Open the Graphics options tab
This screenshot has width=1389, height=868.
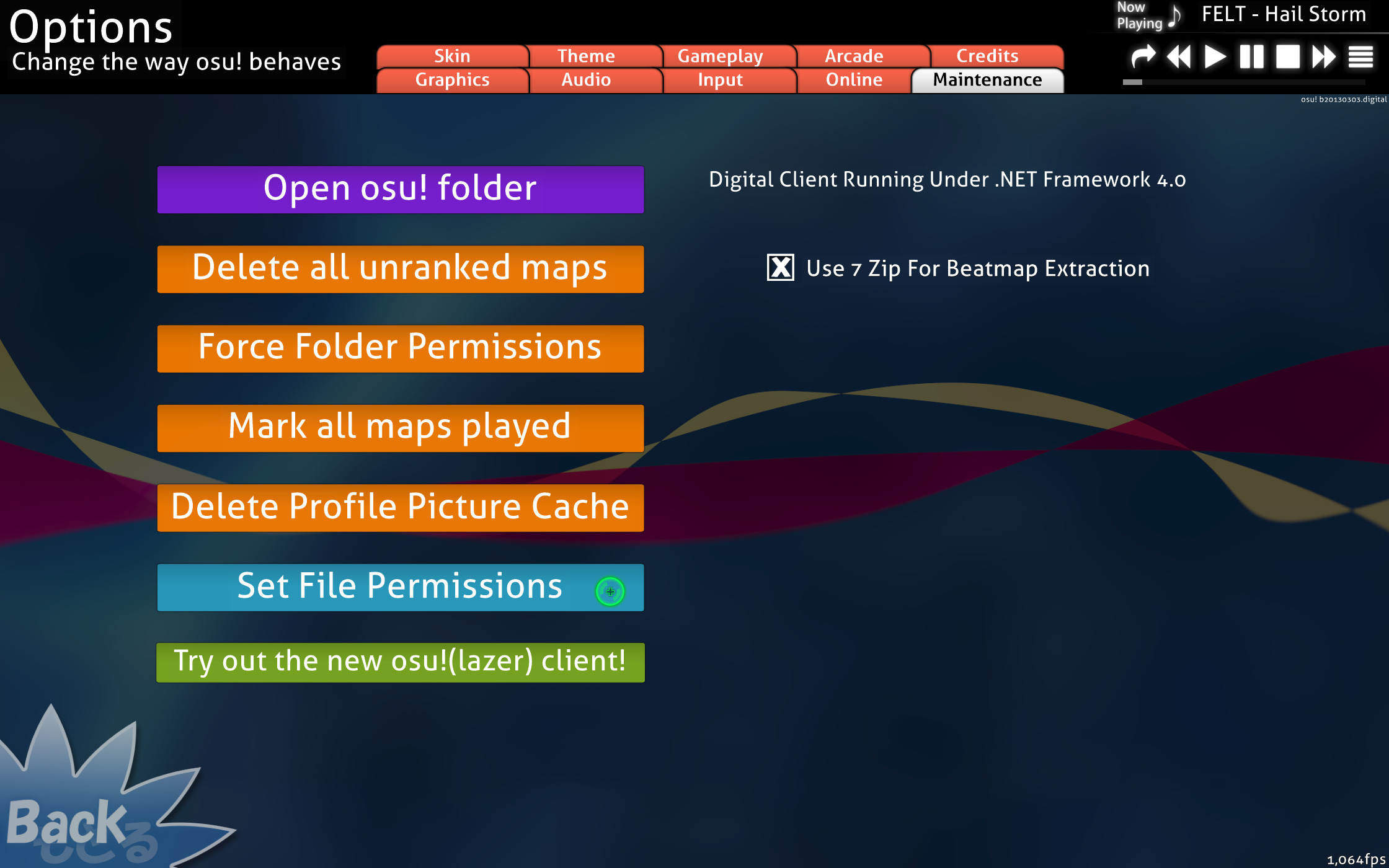[x=452, y=80]
